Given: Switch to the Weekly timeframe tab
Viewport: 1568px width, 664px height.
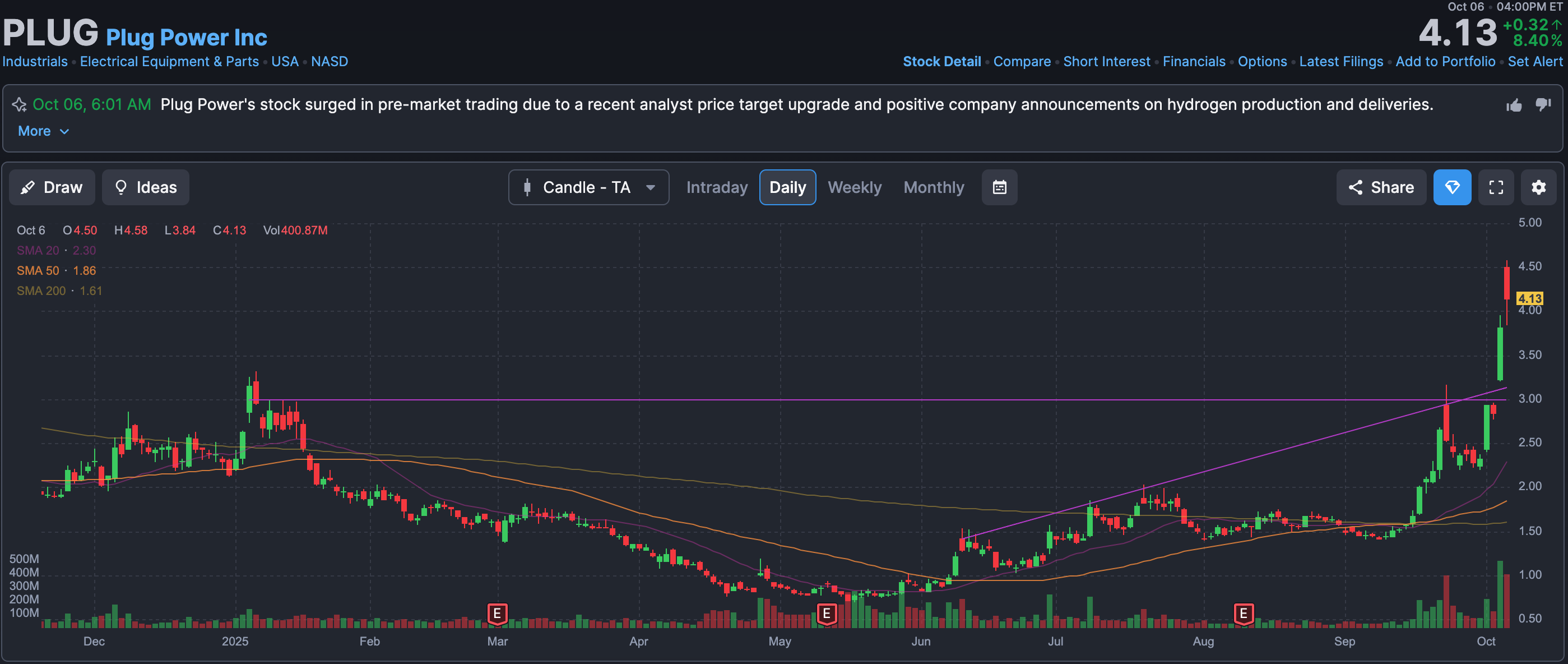Looking at the screenshot, I should (x=854, y=187).
